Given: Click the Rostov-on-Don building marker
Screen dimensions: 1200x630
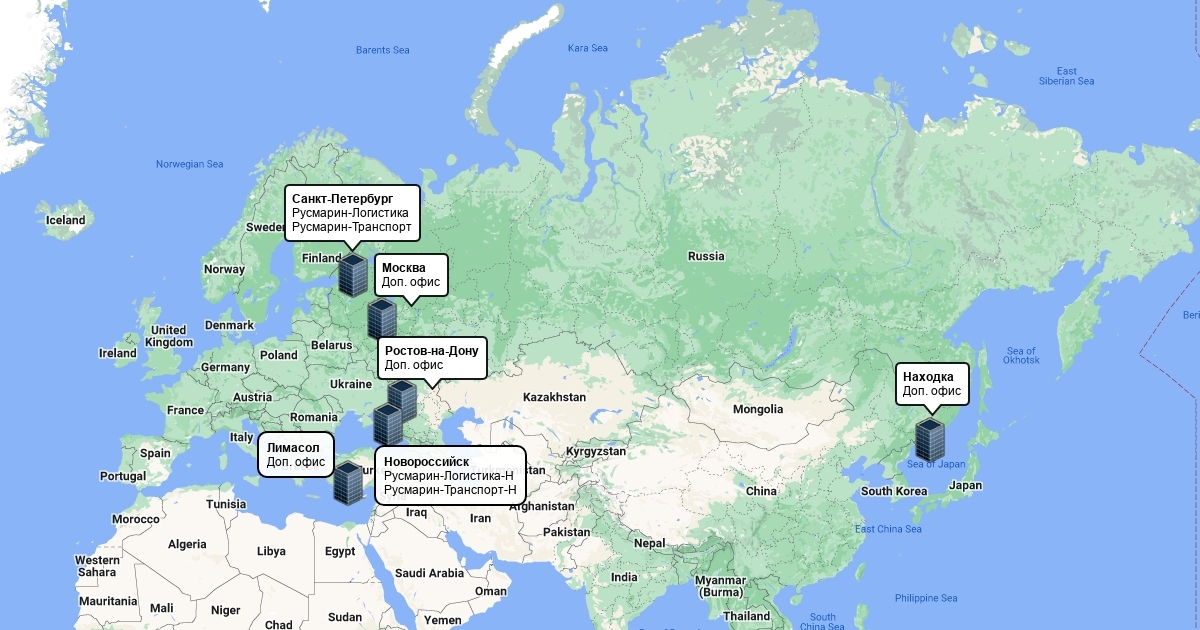Looking at the screenshot, I should point(402,399).
